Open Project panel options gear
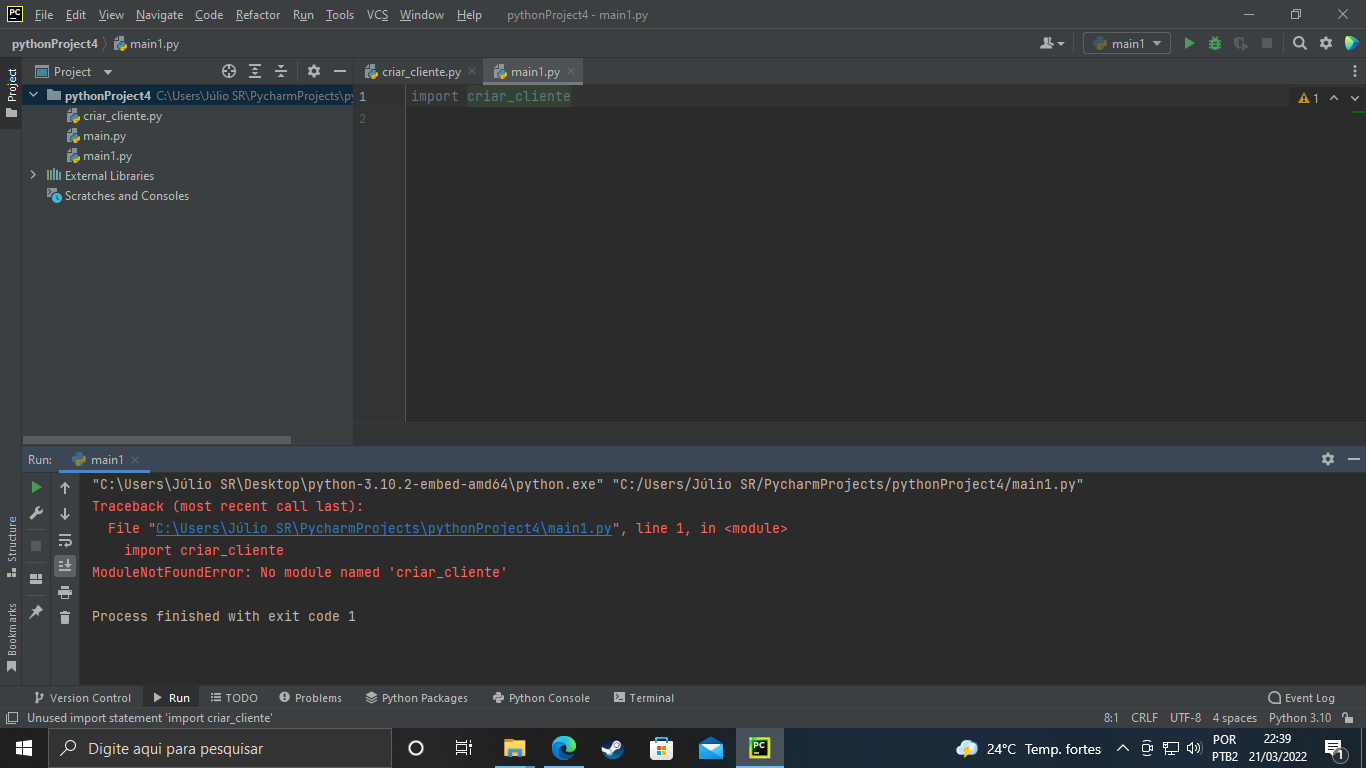This screenshot has height=768, width=1366. [314, 71]
